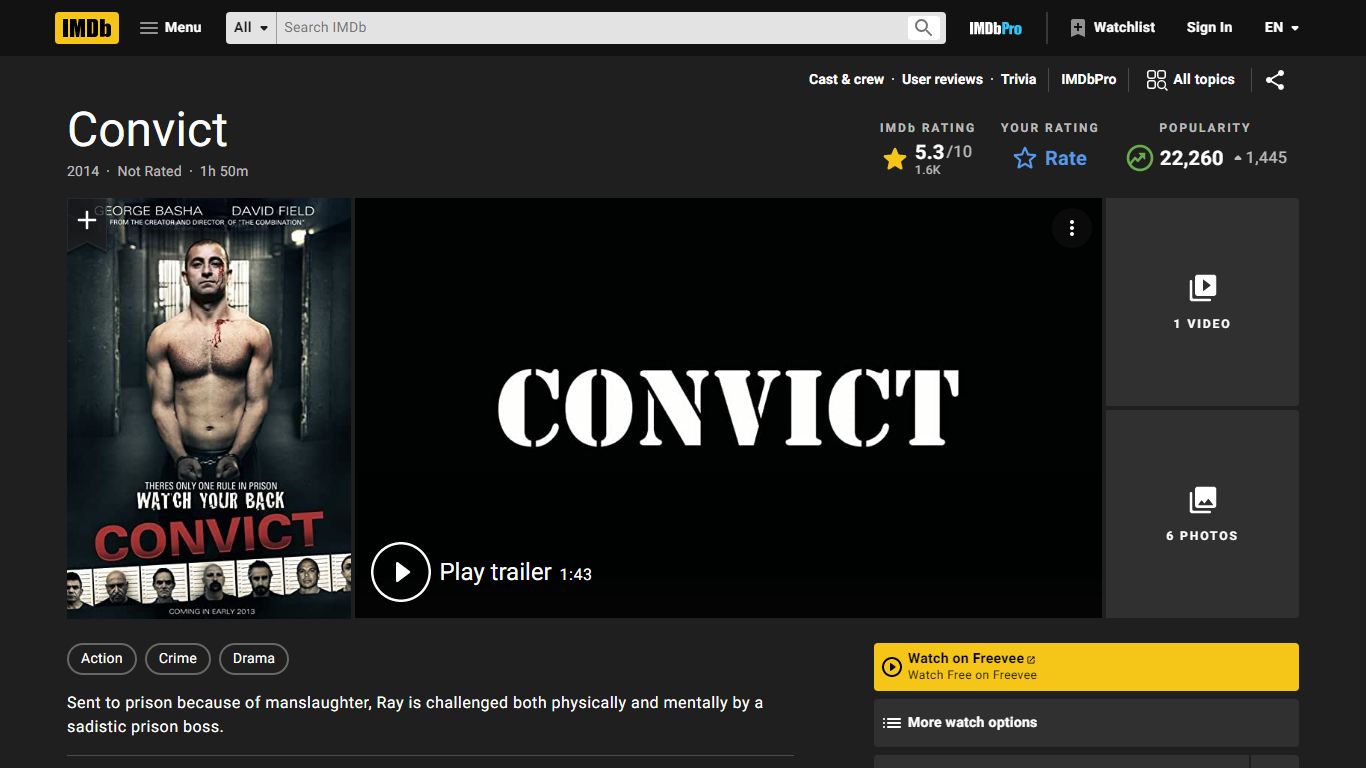The height and width of the screenshot is (768, 1366).
Task: Open the 6 Photos tile
Action: click(1202, 514)
